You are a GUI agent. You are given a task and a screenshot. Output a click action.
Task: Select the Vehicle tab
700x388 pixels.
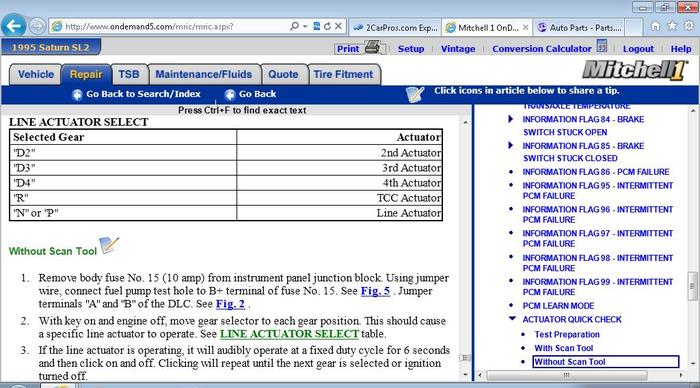36,75
